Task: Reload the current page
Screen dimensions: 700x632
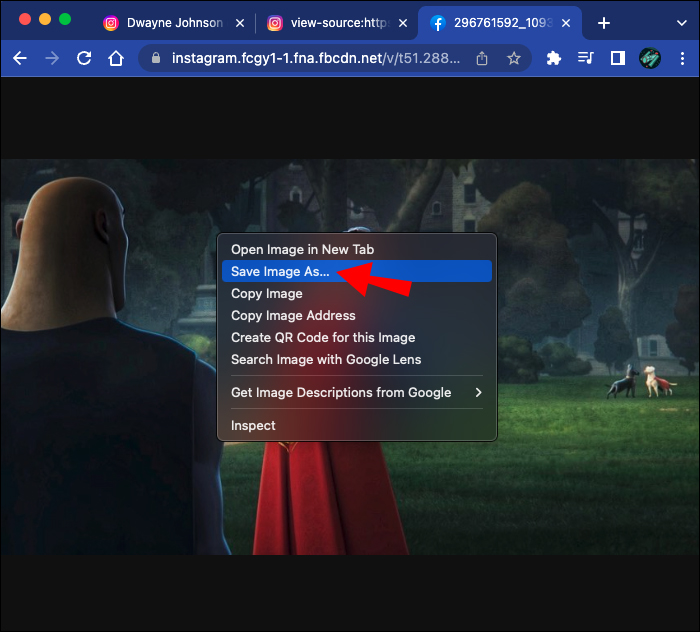Action: [84, 58]
